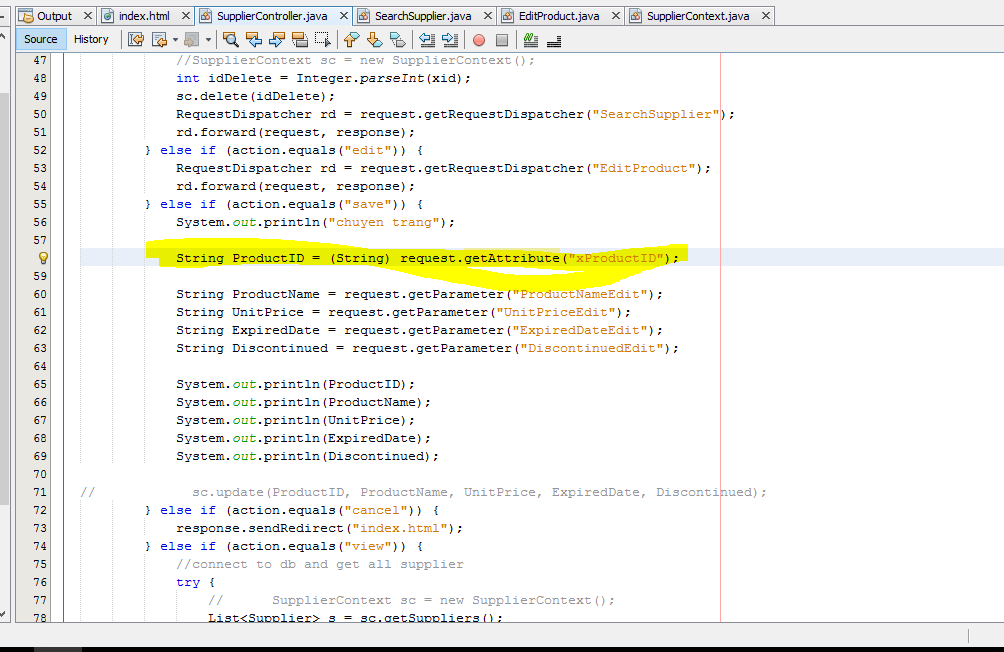Toggle a bookmark on the current line
Screen dimensions: 1004x652
[x=397, y=40]
